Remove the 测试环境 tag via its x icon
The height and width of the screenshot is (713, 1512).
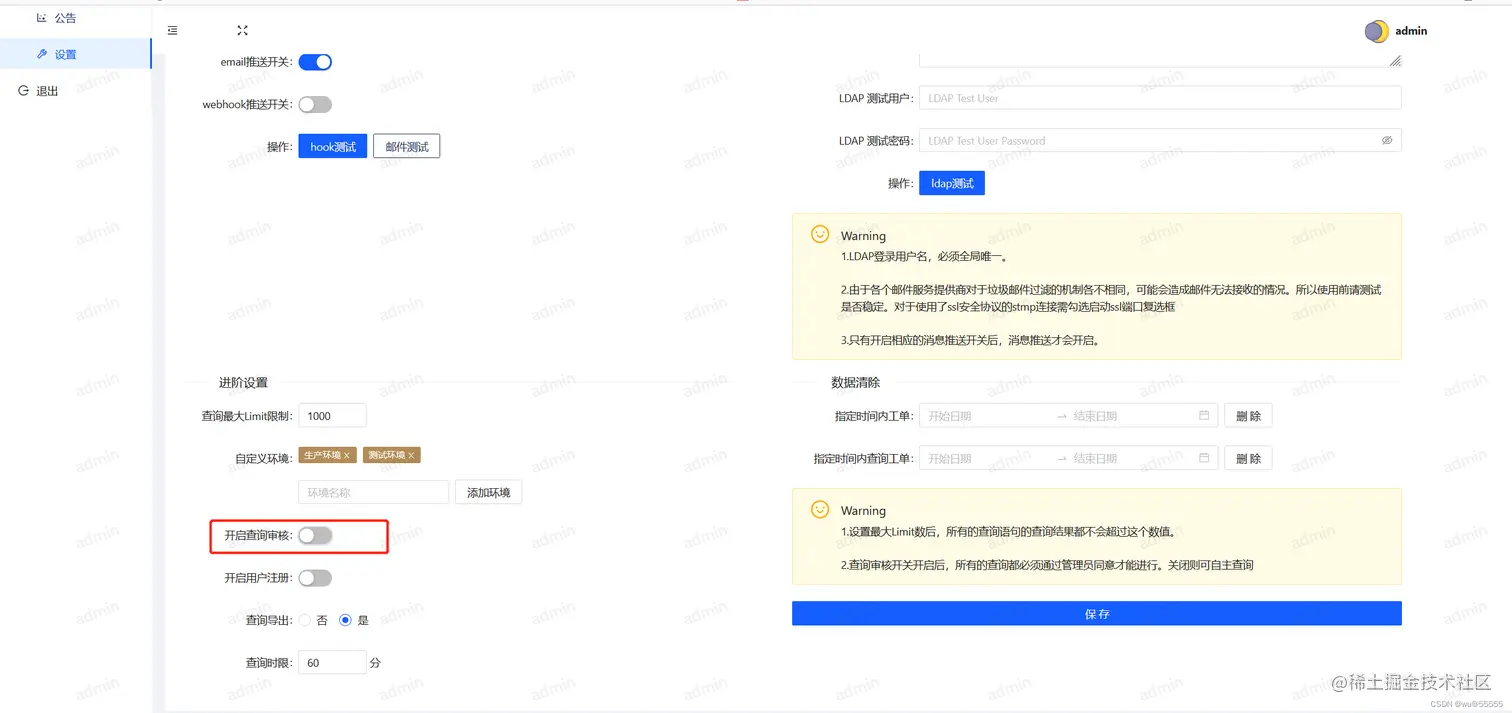409,454
